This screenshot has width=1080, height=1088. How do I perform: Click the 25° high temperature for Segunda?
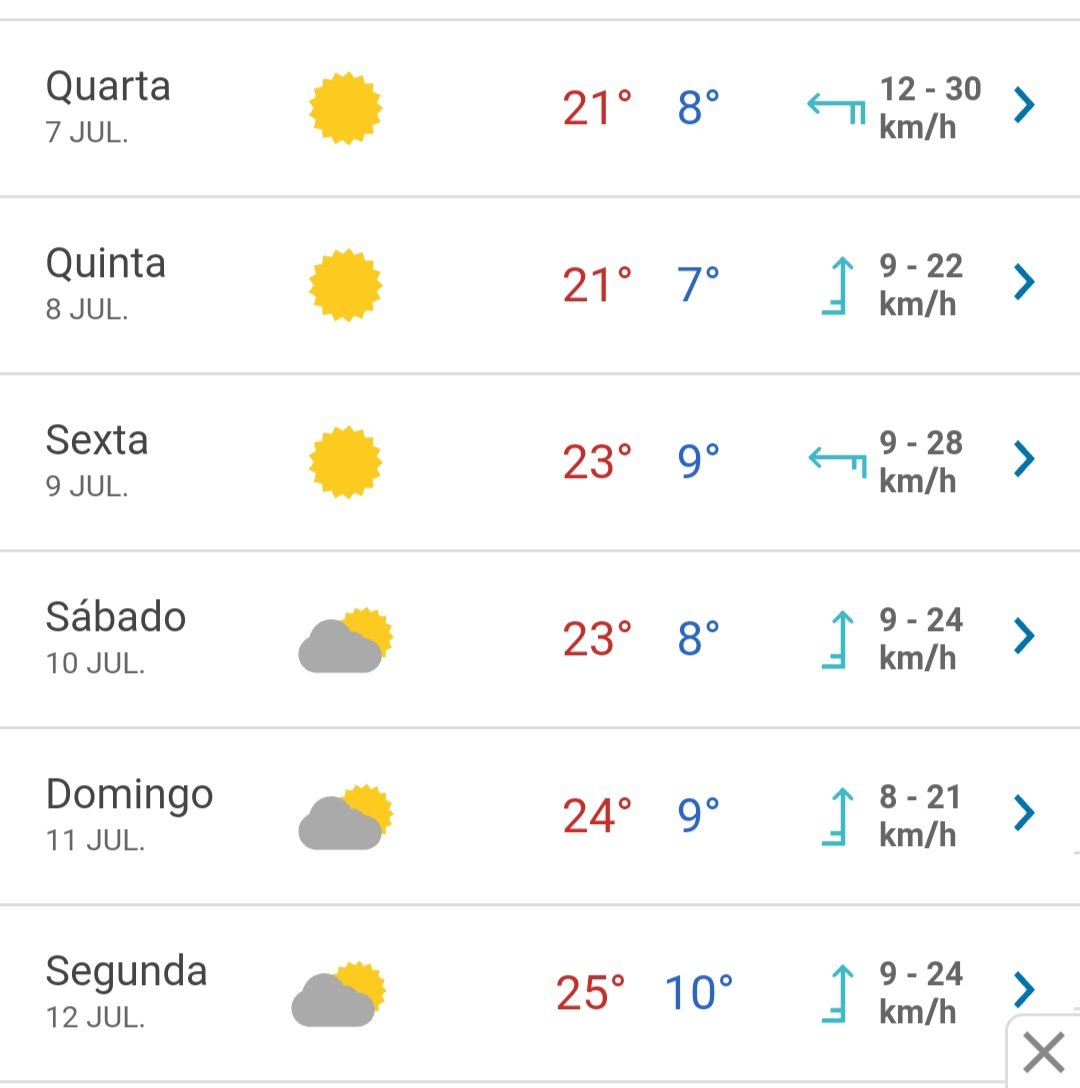[x=591, y=993]
